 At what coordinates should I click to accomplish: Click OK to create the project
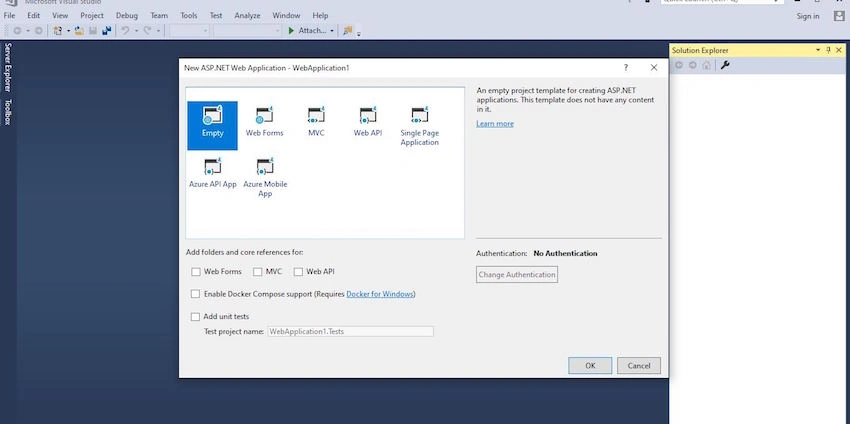click(590, 365)
